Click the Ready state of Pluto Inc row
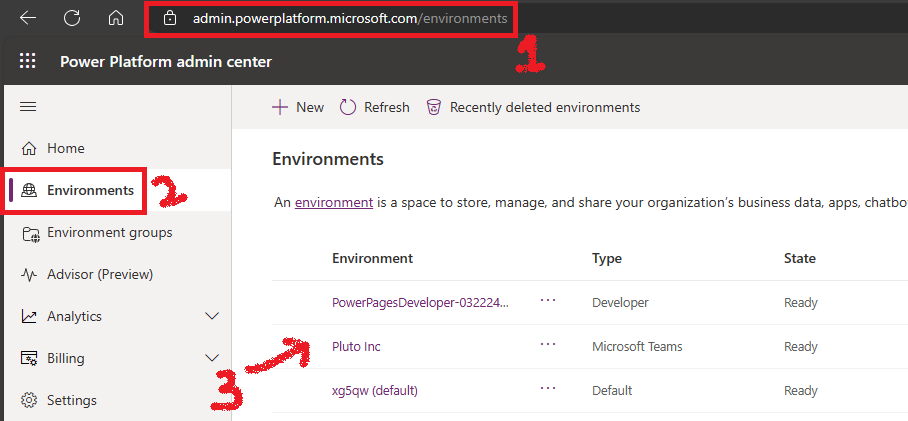Viewport: 908px width, 421px height. (x=801, y=346)
